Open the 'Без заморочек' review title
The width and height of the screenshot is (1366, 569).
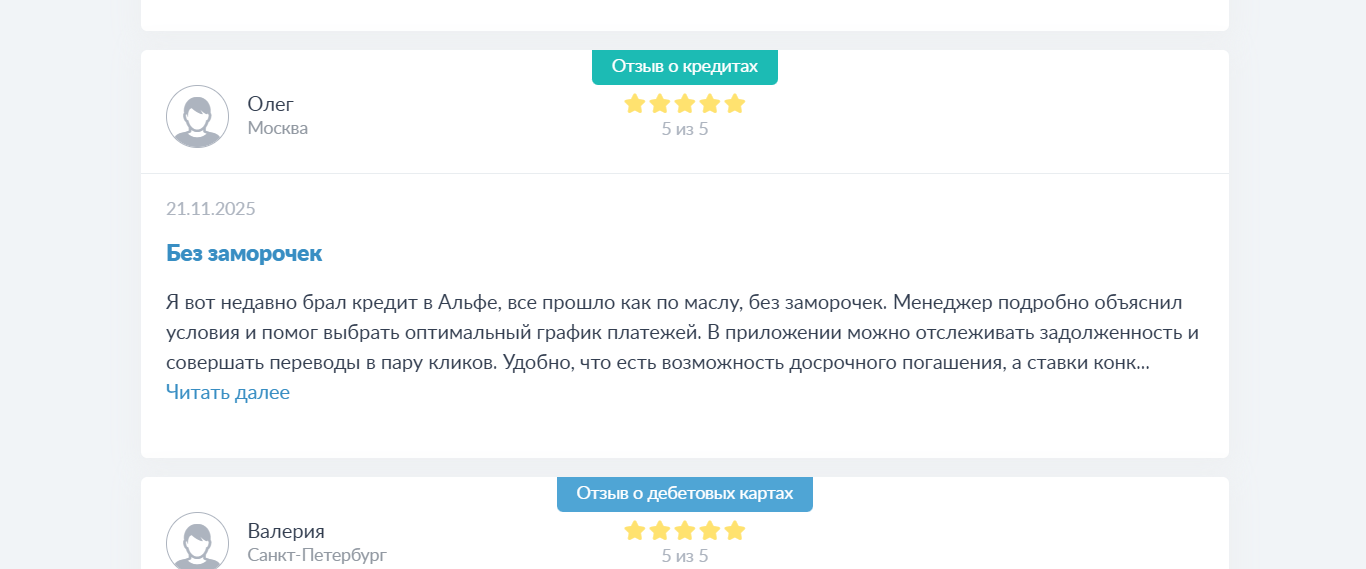click(244, 253)
